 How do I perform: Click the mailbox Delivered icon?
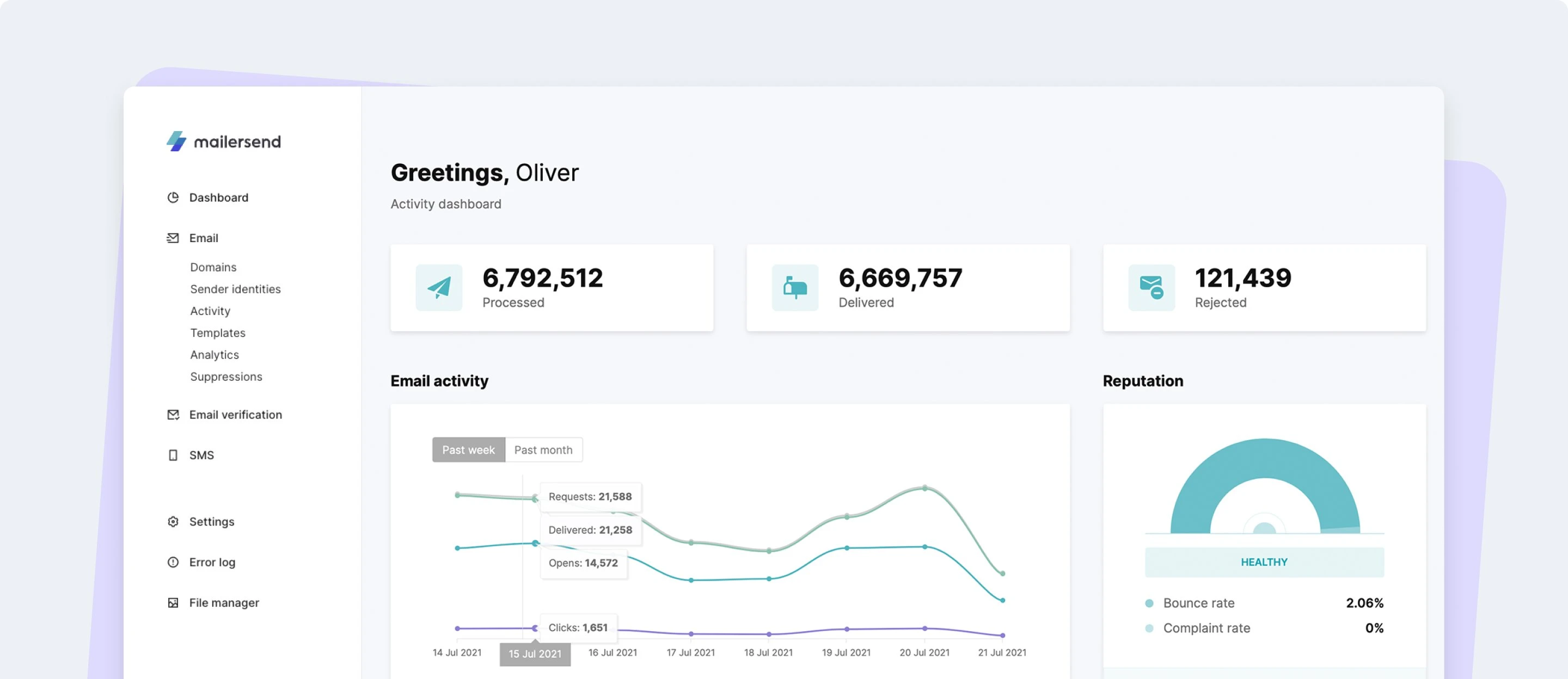pyautogui.click(x=795, y=287)
